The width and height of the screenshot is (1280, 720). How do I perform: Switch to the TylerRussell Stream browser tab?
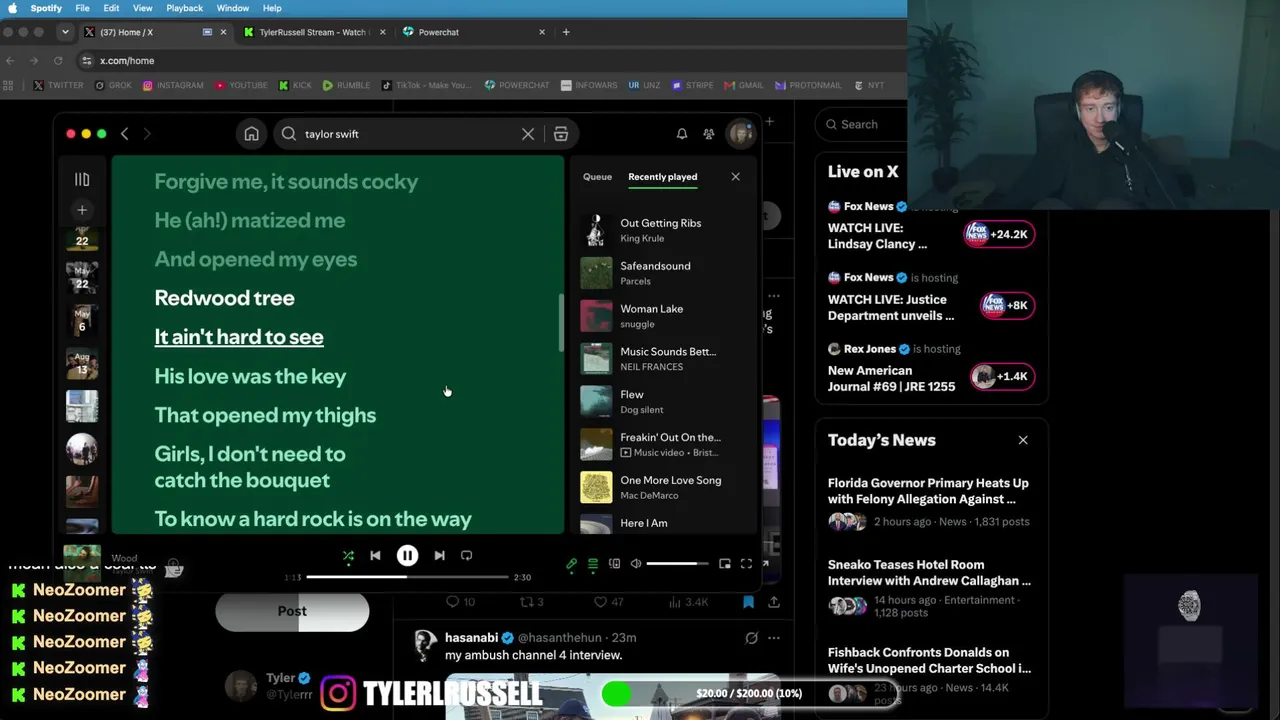coord(313,32)
